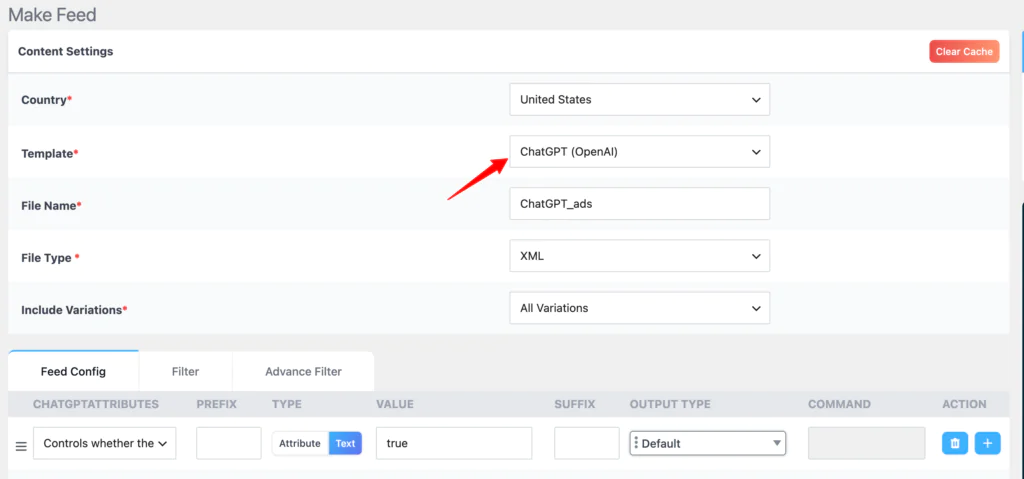Click the File Name field with ChatGPT_ads
This screenshot has width=1024, height=479.
coord(639,204)
